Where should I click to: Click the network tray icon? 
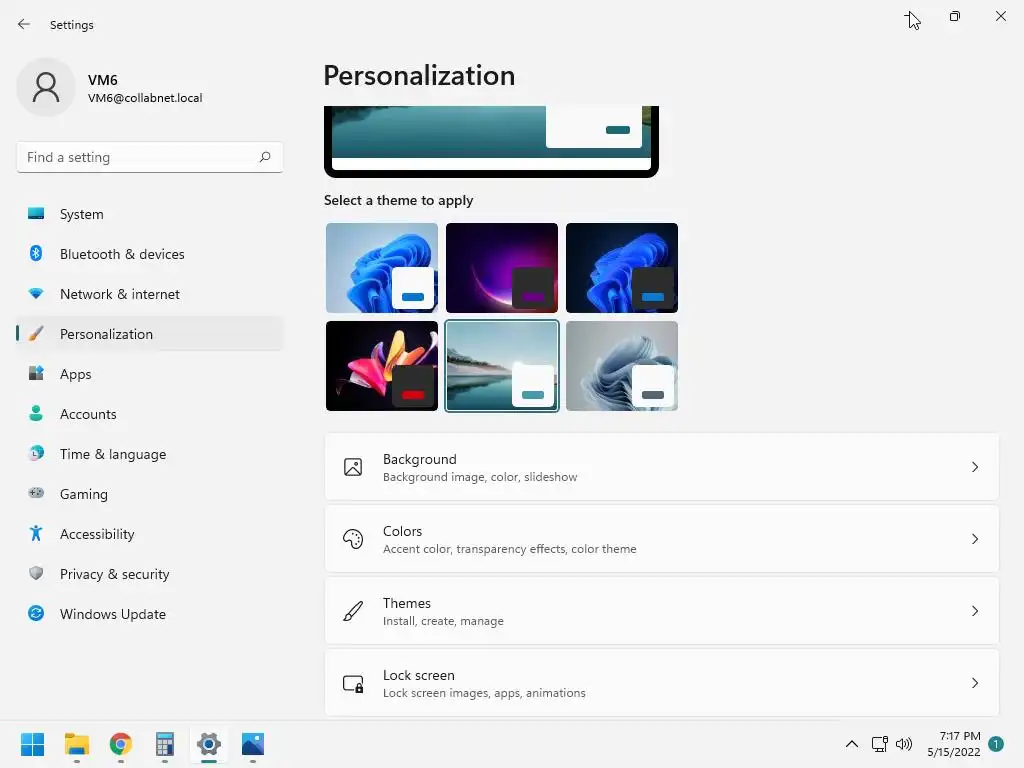coord(880,744)
